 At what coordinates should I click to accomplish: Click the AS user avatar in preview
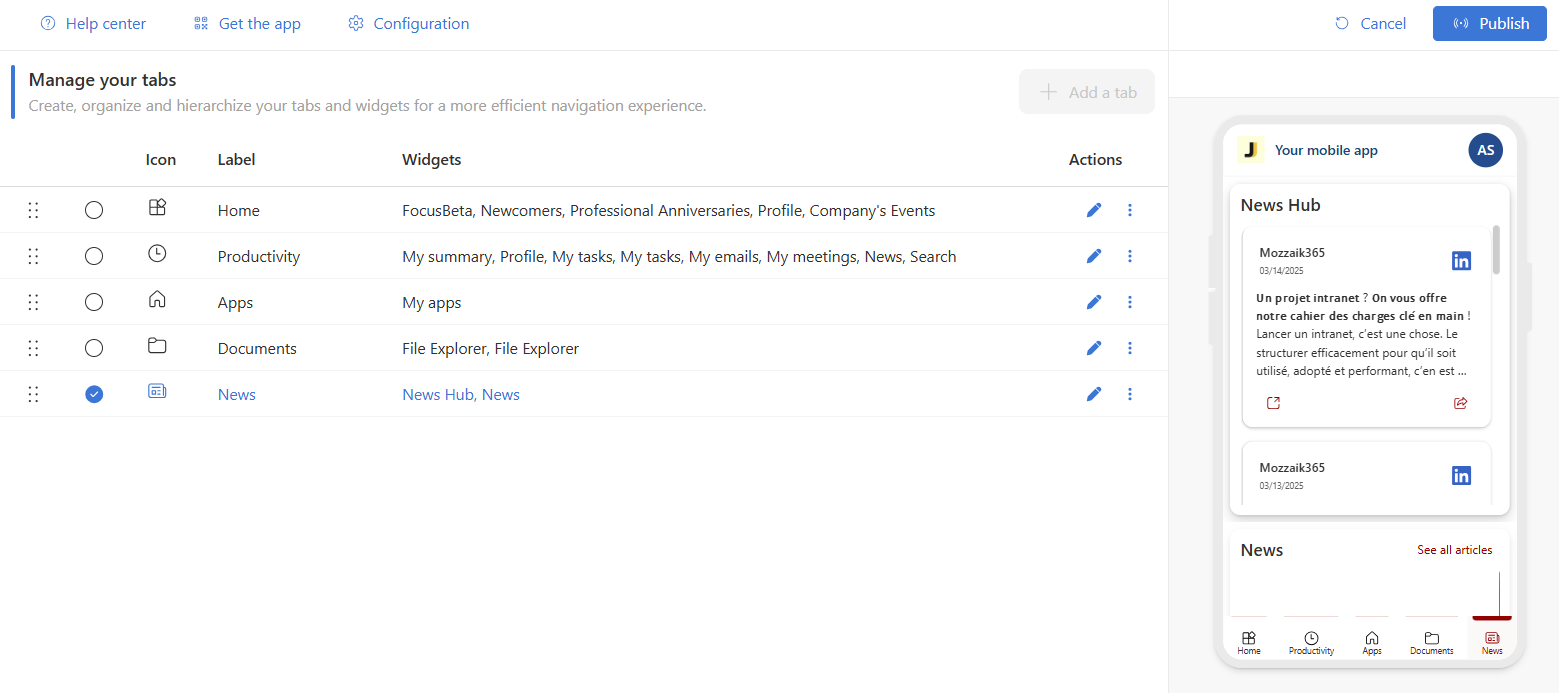[1486, 150]
